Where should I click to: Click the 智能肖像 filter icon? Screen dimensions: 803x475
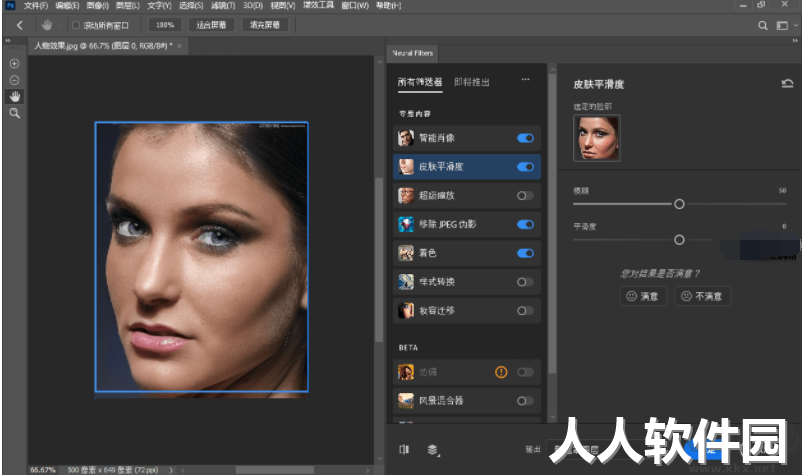(x=406, y=138)
